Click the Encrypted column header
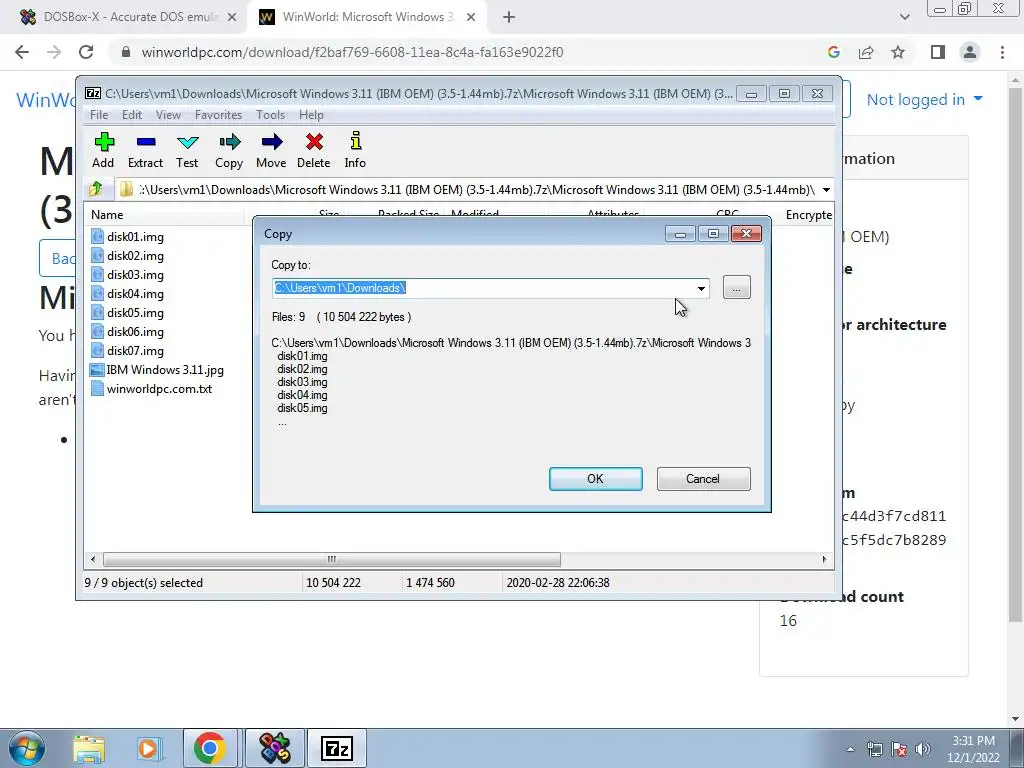Screen dimensions: 1024x768 [808, 215]
